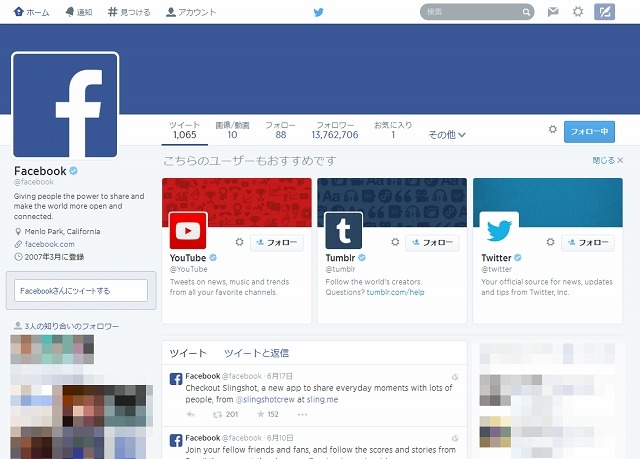Click the Facebook avatar on 6月17日 tweet

[x=176, y=379]
